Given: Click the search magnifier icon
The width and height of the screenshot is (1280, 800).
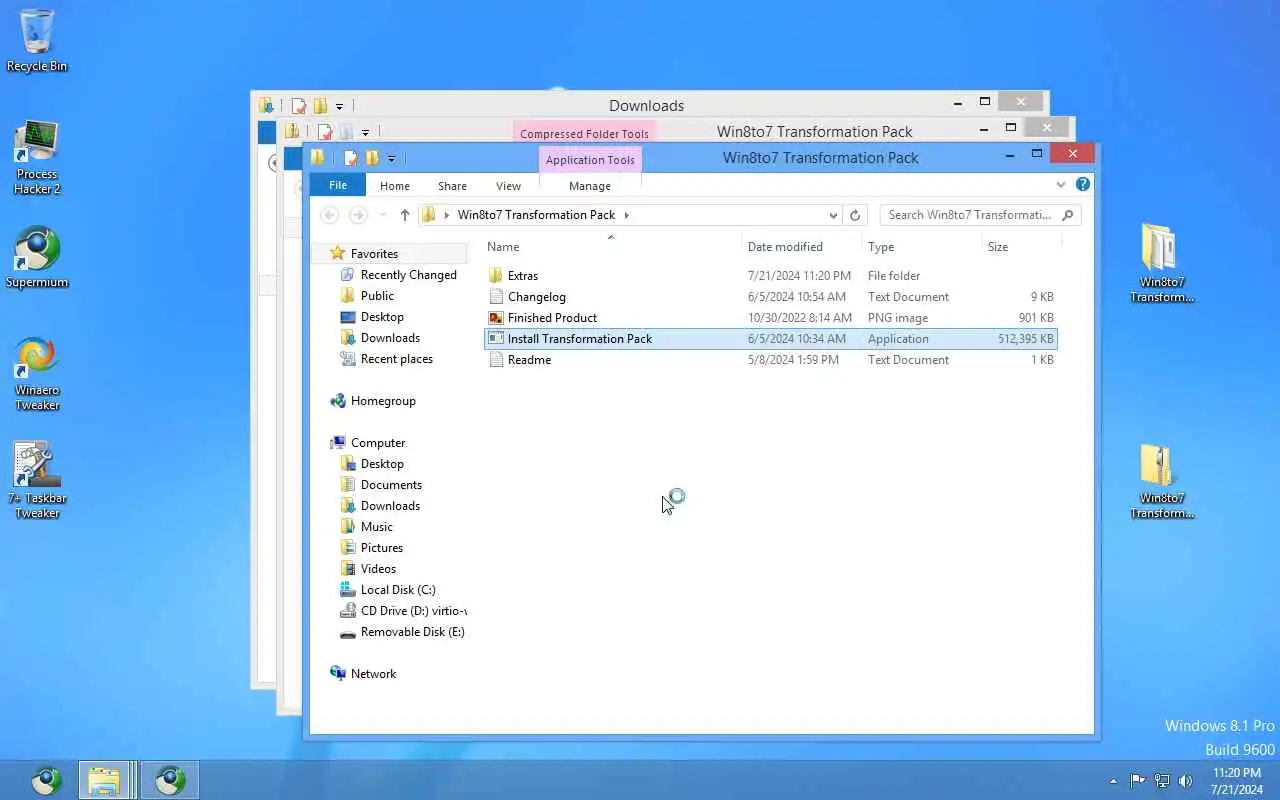Looking at the screenshot, I should 1068,215.
